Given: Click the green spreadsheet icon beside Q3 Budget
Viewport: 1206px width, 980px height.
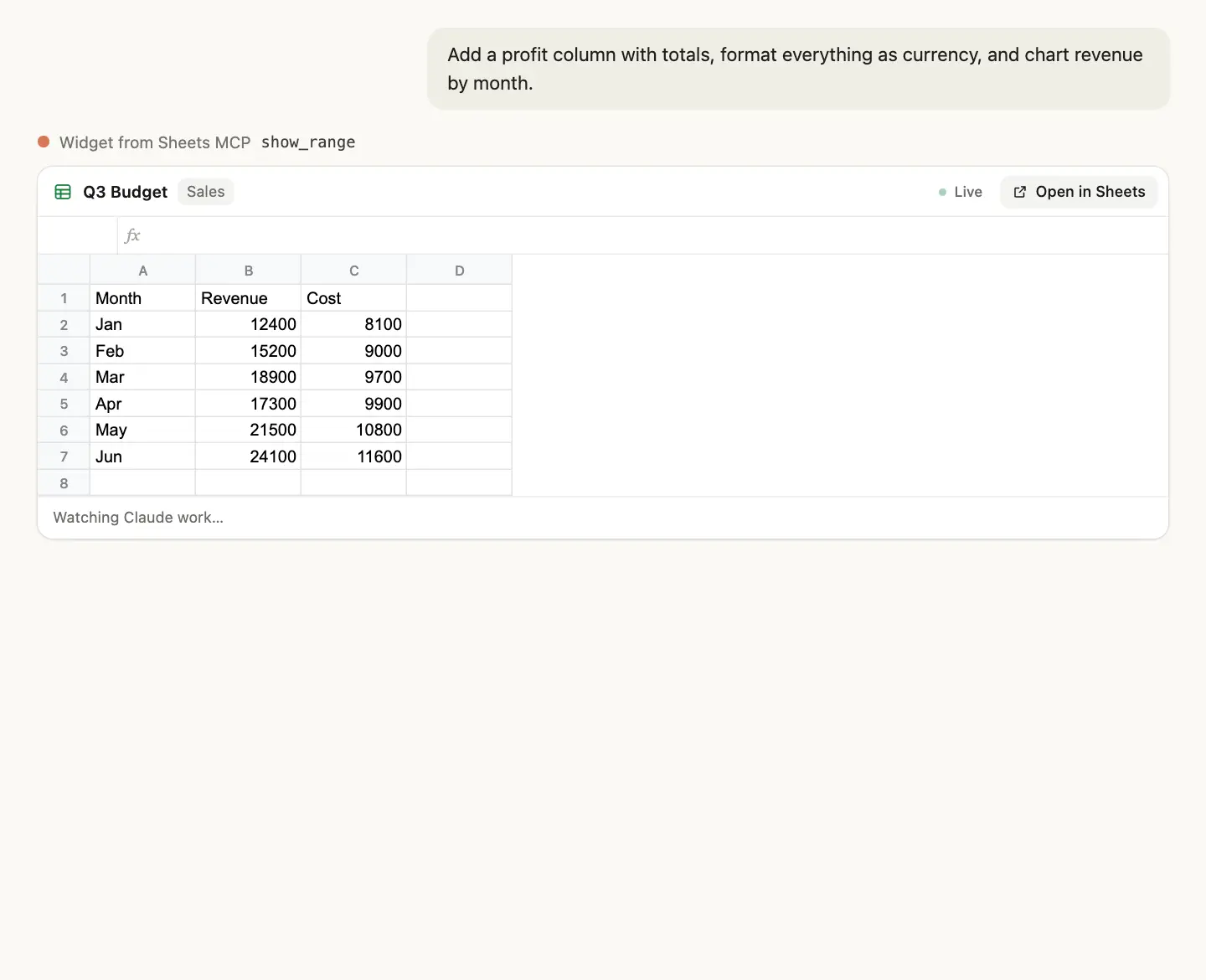Looking at the screenshot, I should pos(63,192).
